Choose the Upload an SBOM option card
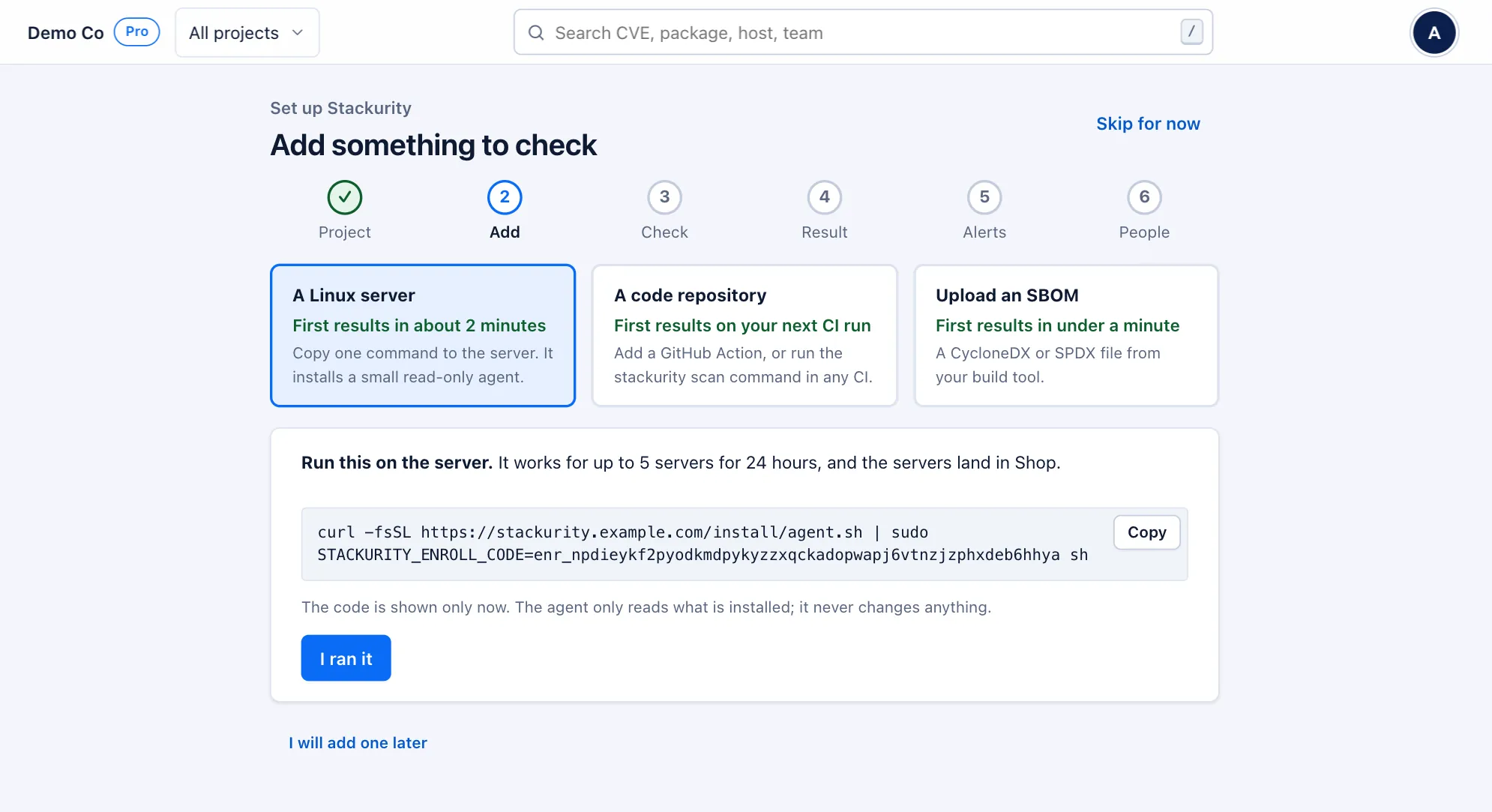1492x812 pixels. [x=1066, y=335]
